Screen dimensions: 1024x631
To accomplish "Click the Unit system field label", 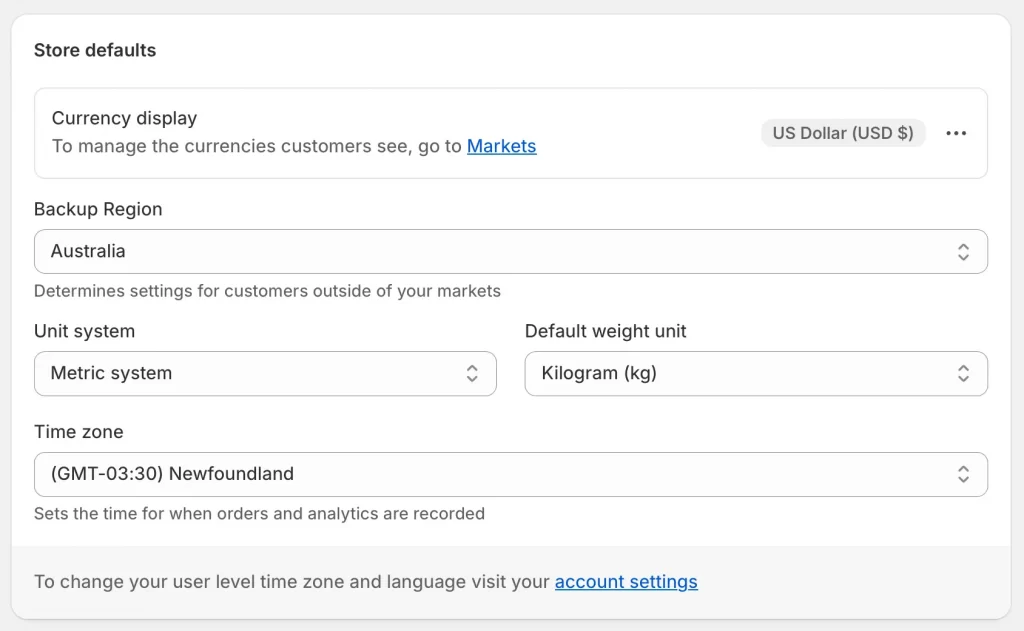I will 84,331.
